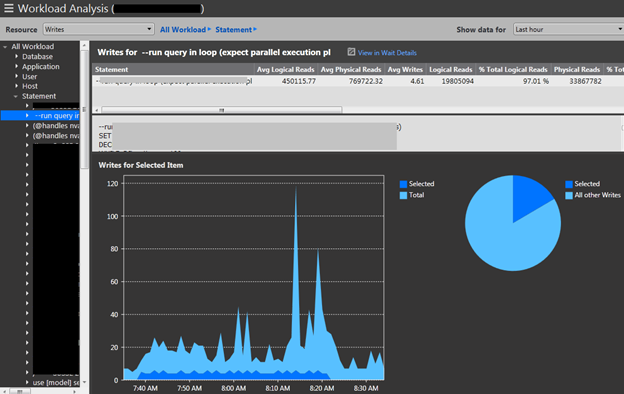
Task: Expand the Application tree node
Action: point(16,66)
